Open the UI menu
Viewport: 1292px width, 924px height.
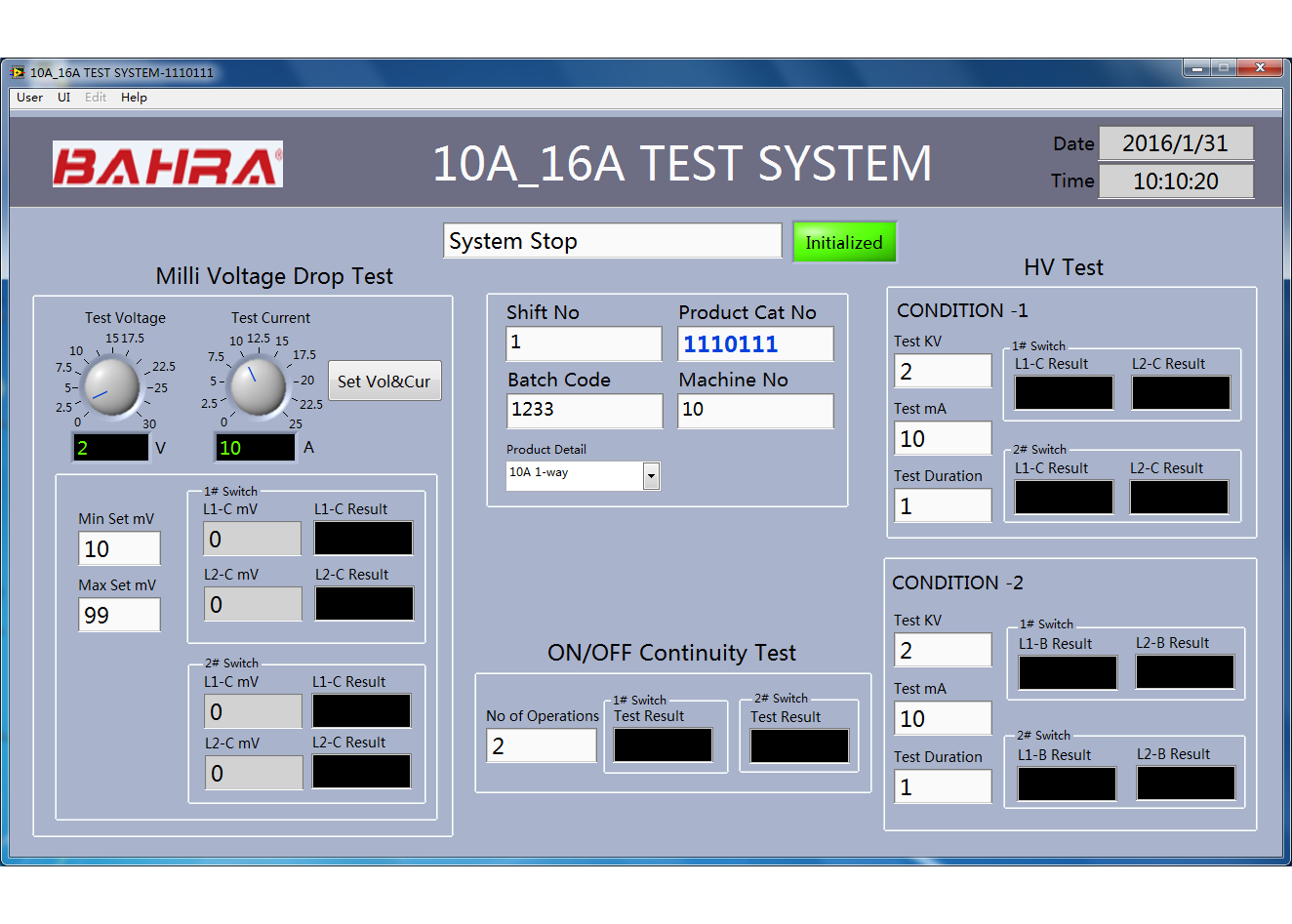63,98
